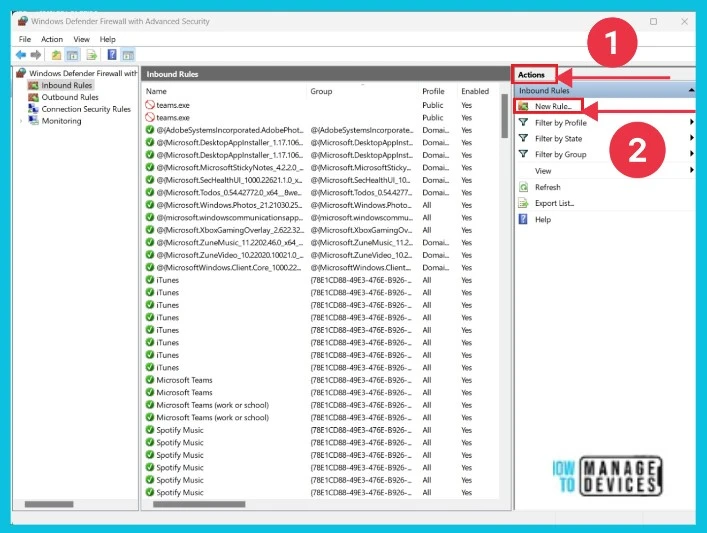Screen dimensions: 707x533
Task: Open Filter by State submenu arrow
Action: (691, 138)
